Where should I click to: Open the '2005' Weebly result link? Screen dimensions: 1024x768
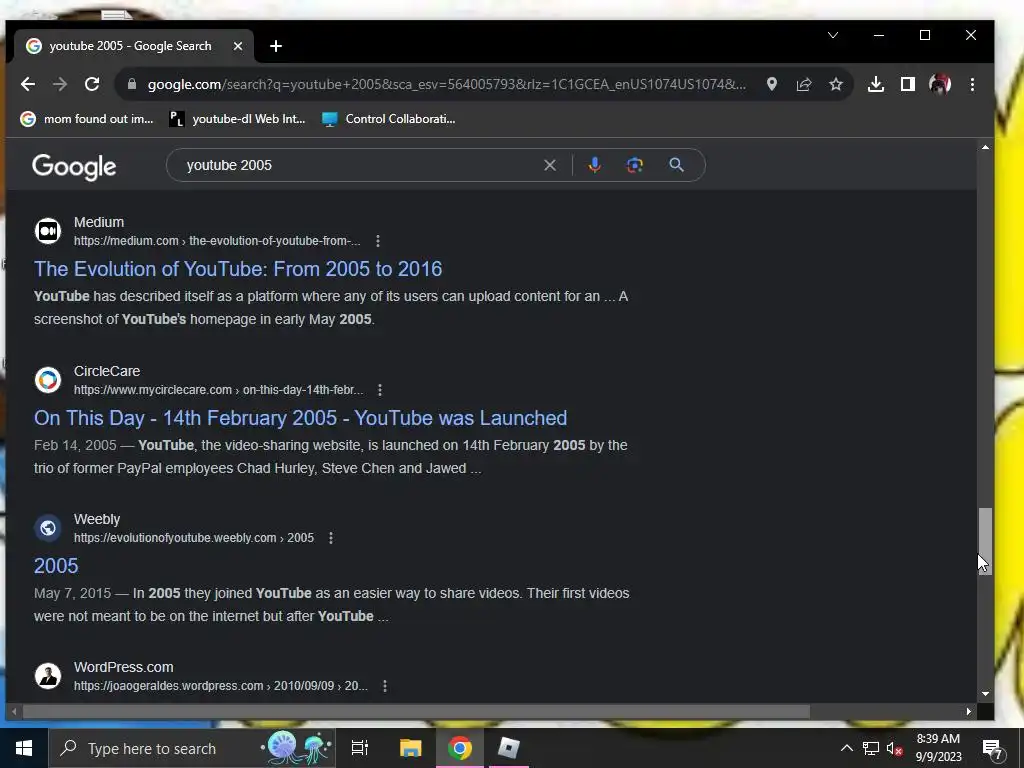tap(56, 566)
